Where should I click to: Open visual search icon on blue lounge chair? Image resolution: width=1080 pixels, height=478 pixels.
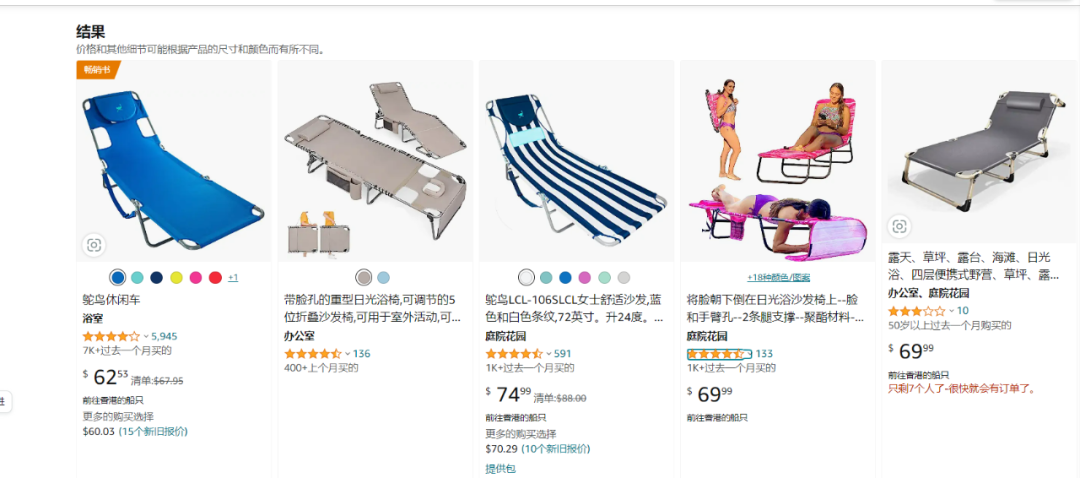tap(94, 245)
